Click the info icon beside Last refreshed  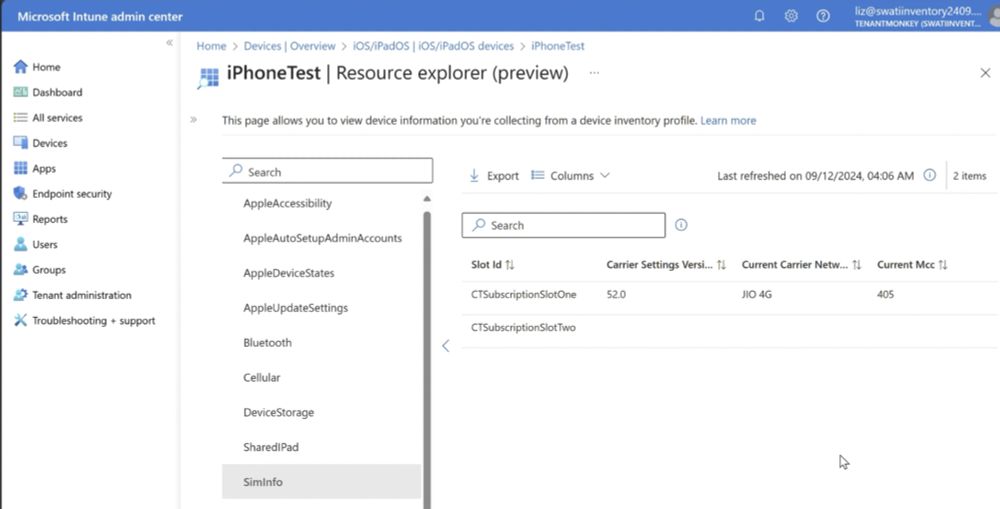click(x=930, y=175)
